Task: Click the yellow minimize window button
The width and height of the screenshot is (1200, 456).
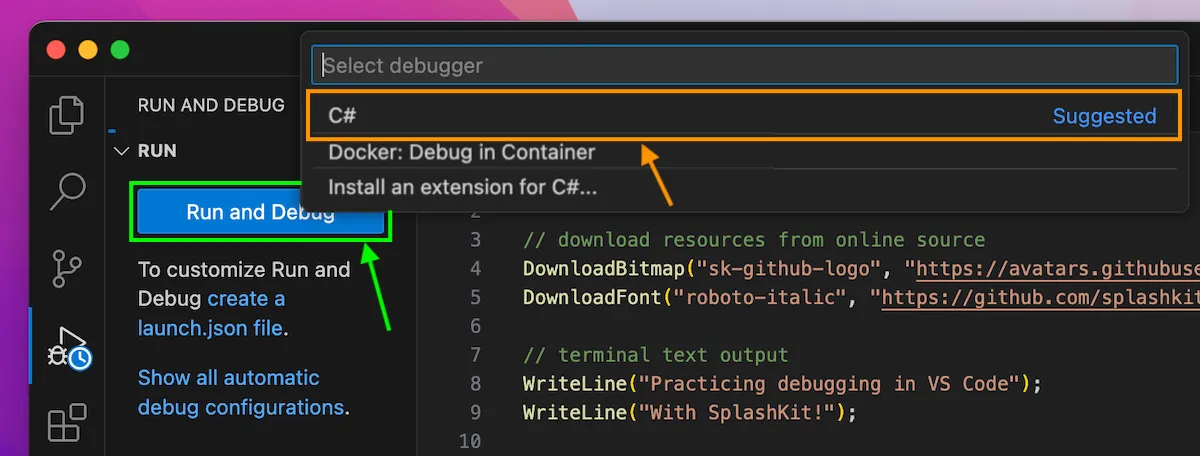Action: click(88, 50)
